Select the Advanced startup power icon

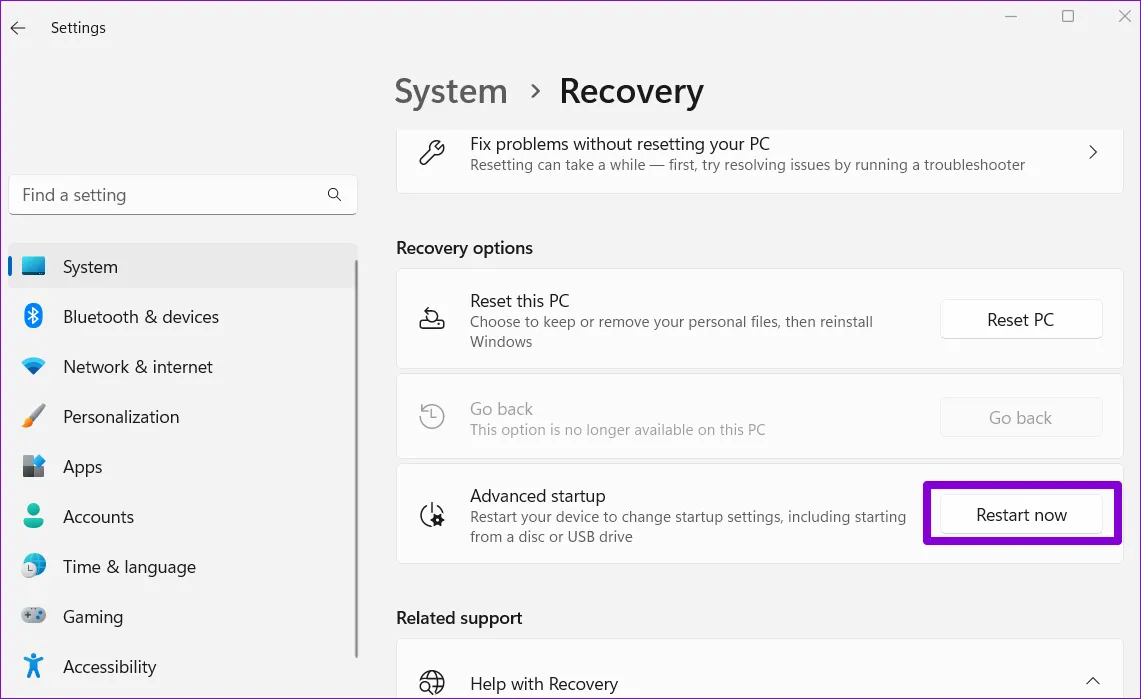pos(431,514)
